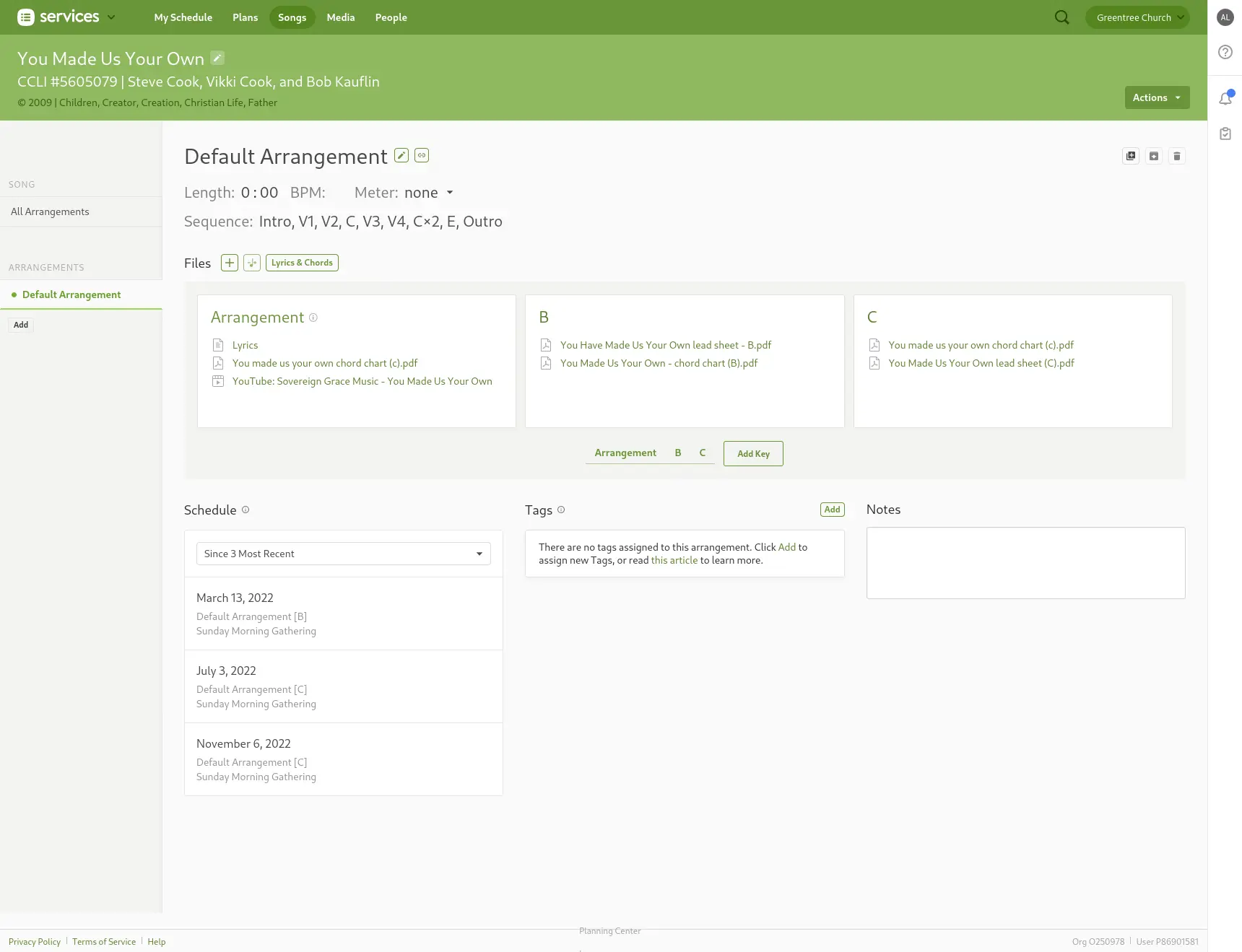This screenshot has width=1242, height=952.
Task: Add a file with the plus icon
Action: click(230, 263)
